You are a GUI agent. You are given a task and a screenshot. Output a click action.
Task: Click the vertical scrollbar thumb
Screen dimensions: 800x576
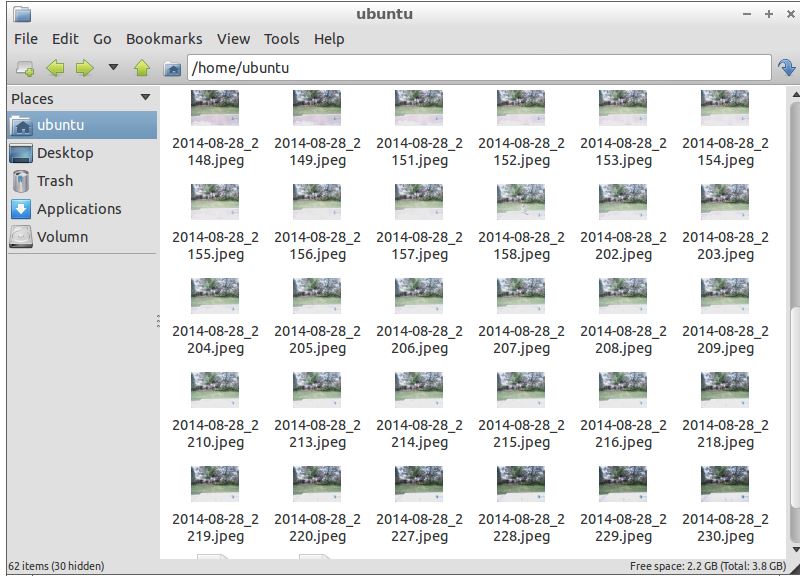[795, 408]
